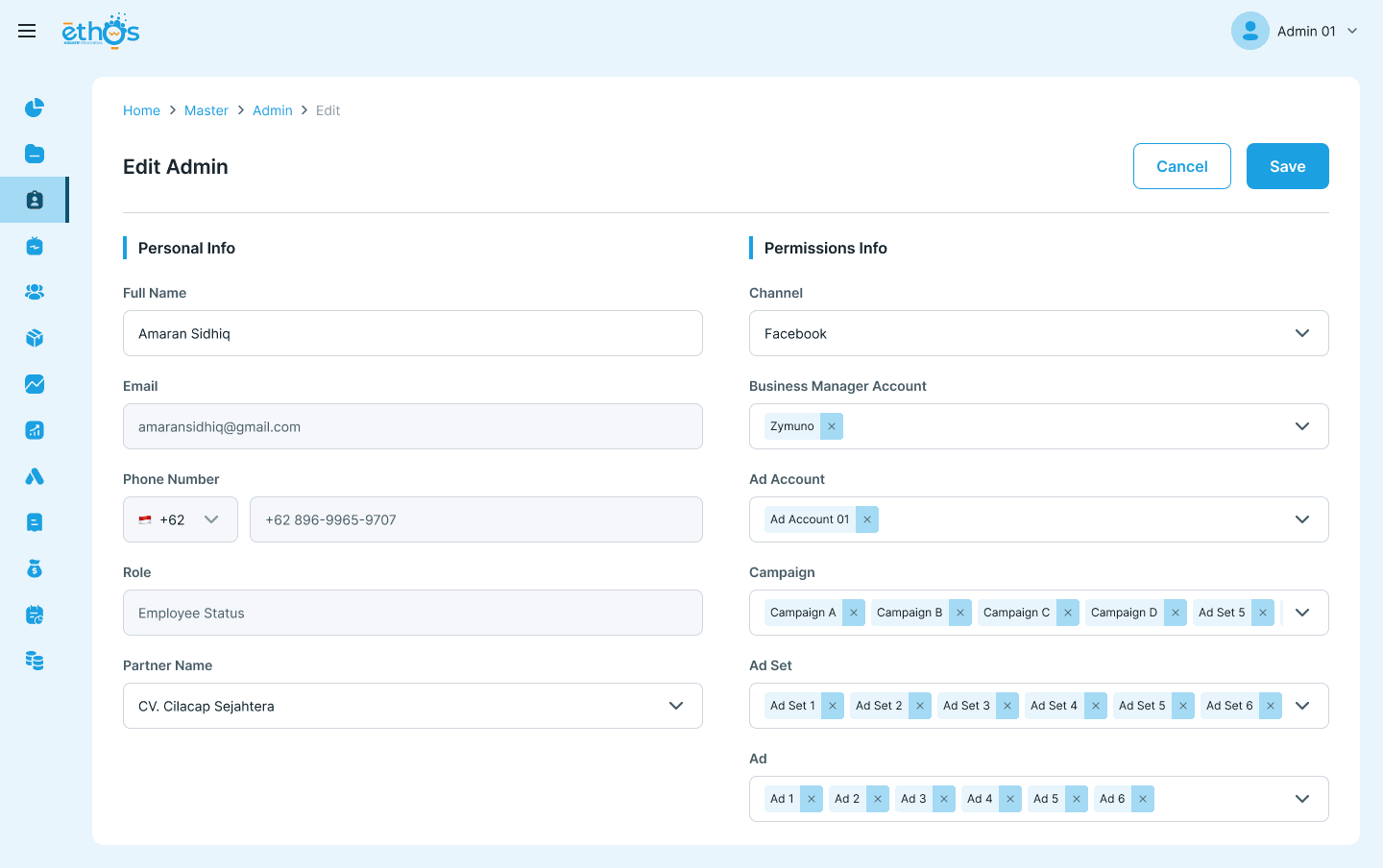Remove the Ad 5 tag

(1077, 799)
